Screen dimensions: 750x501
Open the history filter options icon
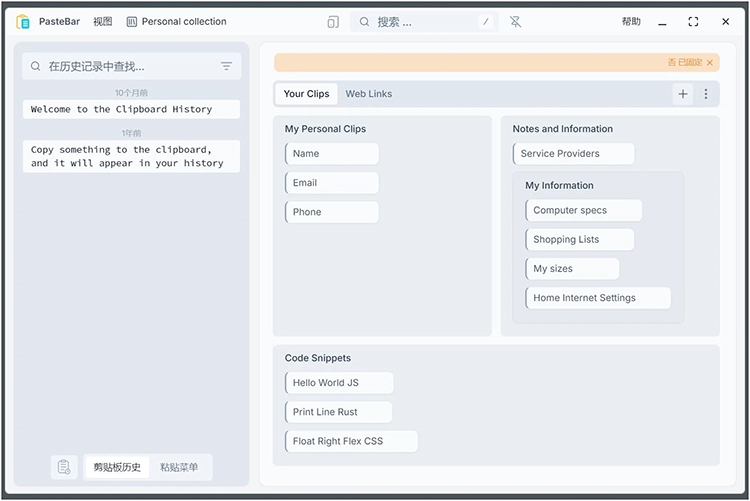pyautogui.click(x=226, y=67)
